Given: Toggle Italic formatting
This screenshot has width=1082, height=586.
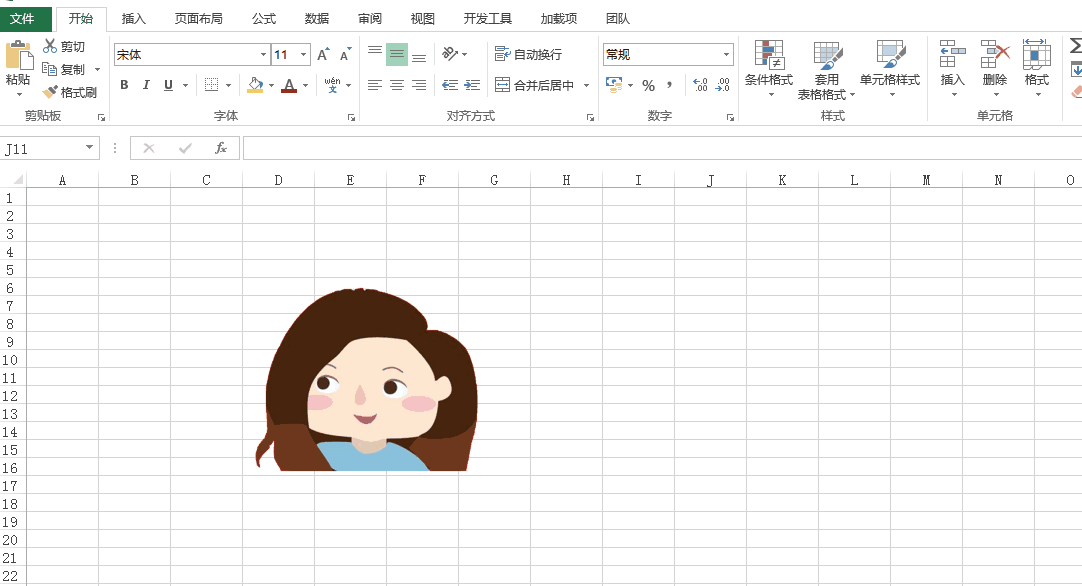Looking at the screenshot, I should (146, 85).
